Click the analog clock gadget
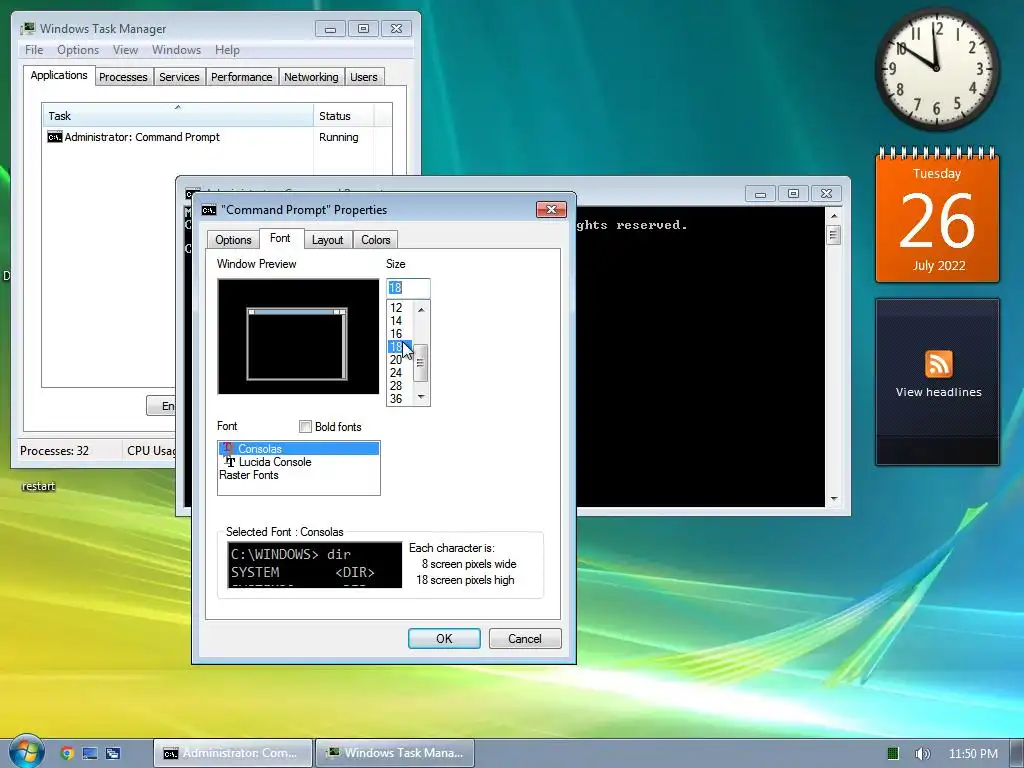Screen dimensions: 1024x768 (936, 68)
